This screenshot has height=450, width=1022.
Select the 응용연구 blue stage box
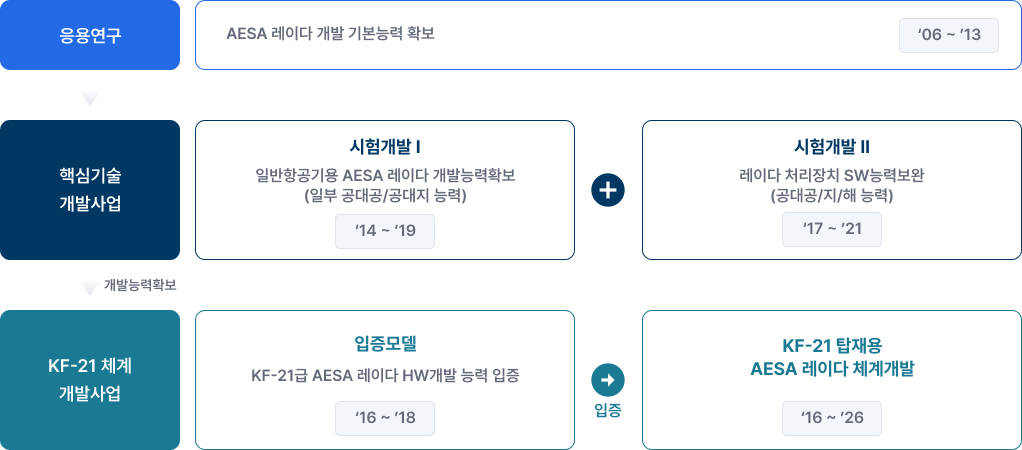(x=90, y=36)
